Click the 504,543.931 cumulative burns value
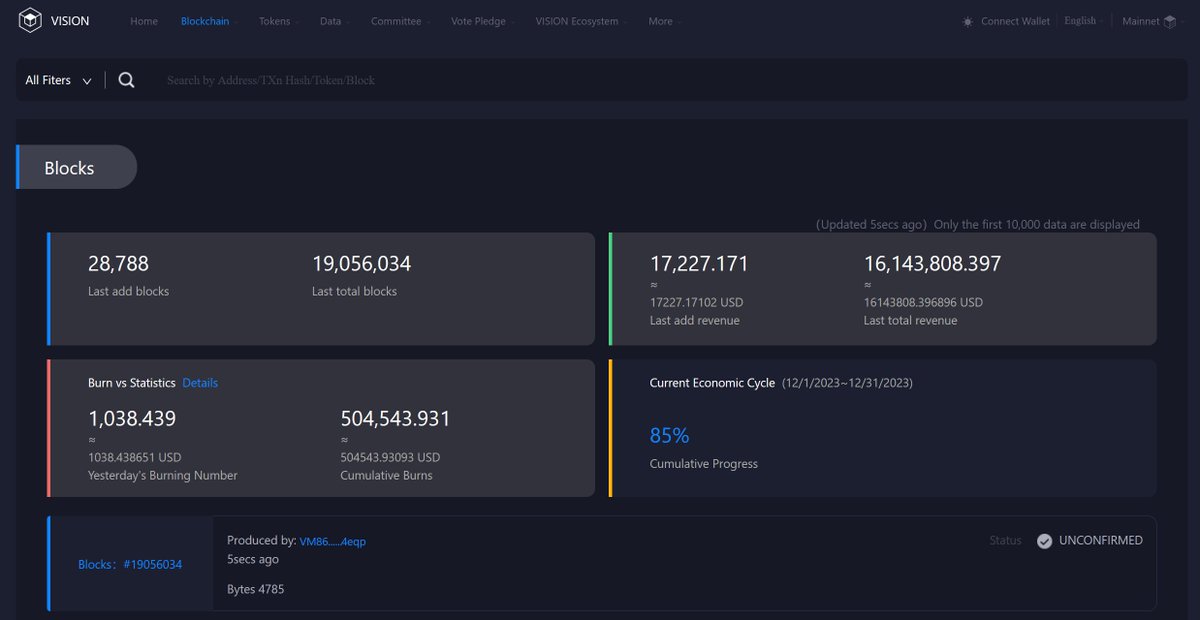The height and width of the screenshot is (620, 1200). click(x=396, y=419)
